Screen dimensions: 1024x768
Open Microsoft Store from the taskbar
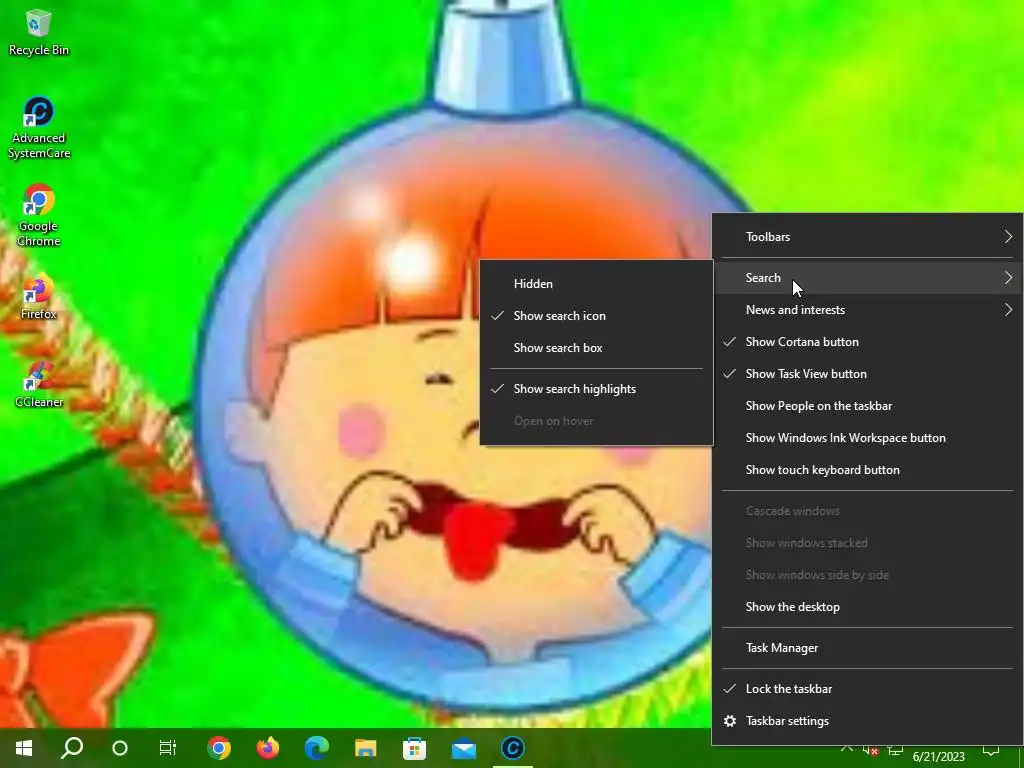pyautogui.click(x=415, y=748)
